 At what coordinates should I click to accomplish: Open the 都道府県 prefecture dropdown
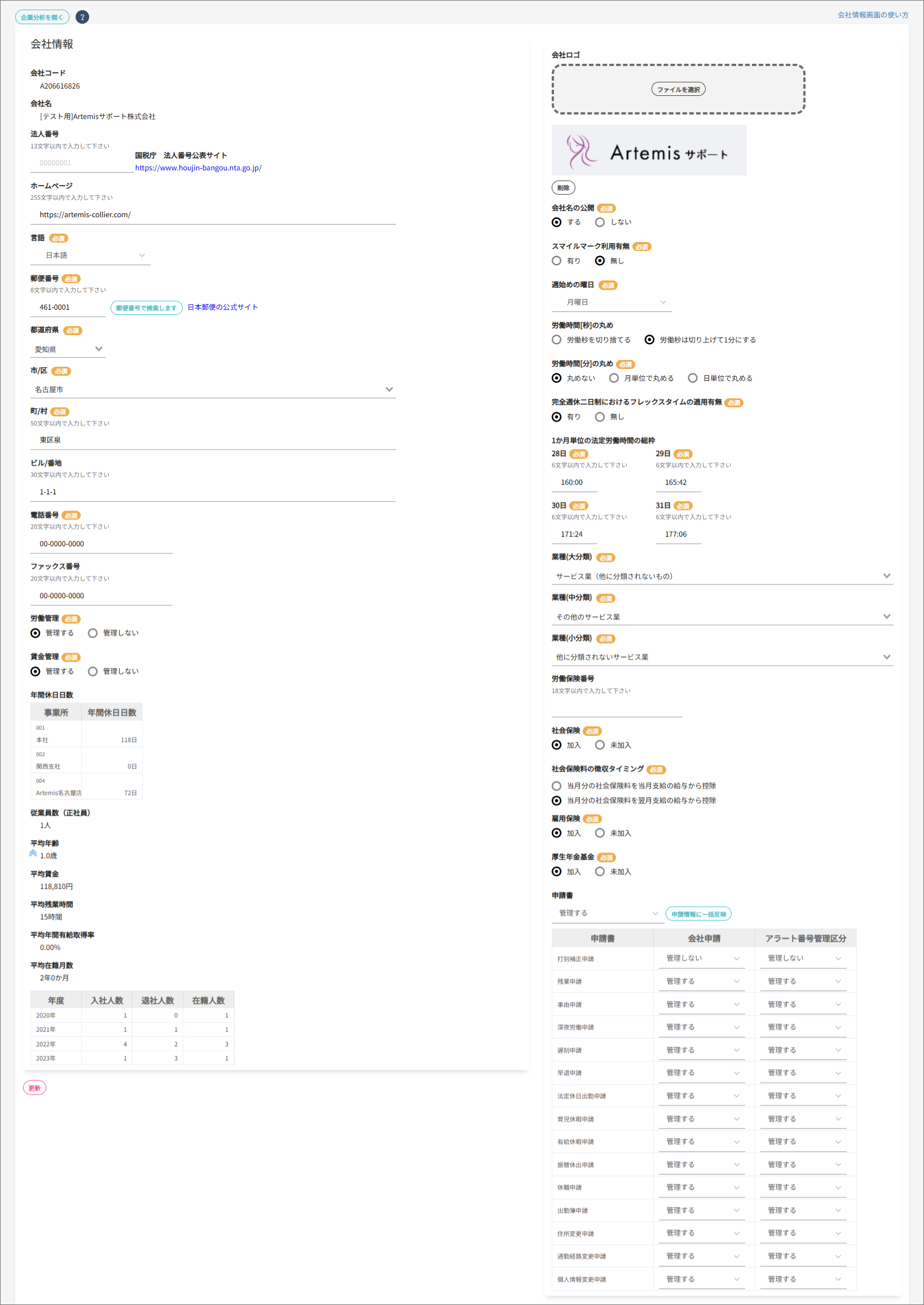tap(68, 349)
